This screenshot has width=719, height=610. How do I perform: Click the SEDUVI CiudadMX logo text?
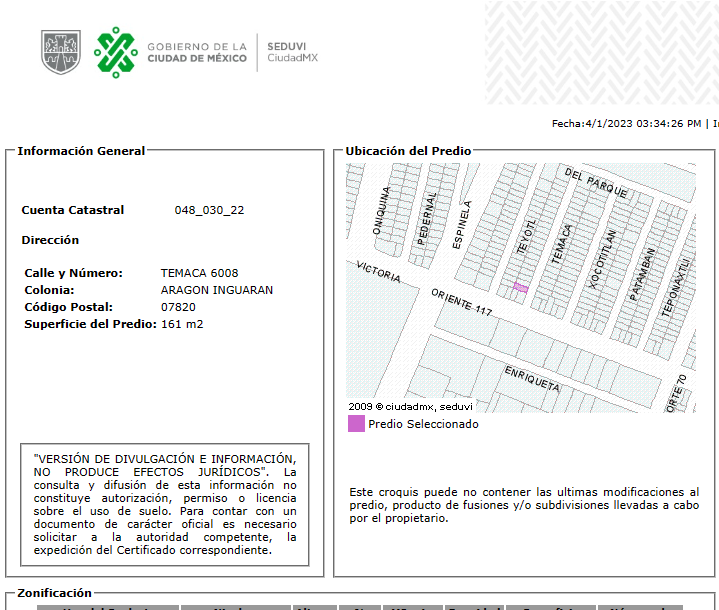293,52
